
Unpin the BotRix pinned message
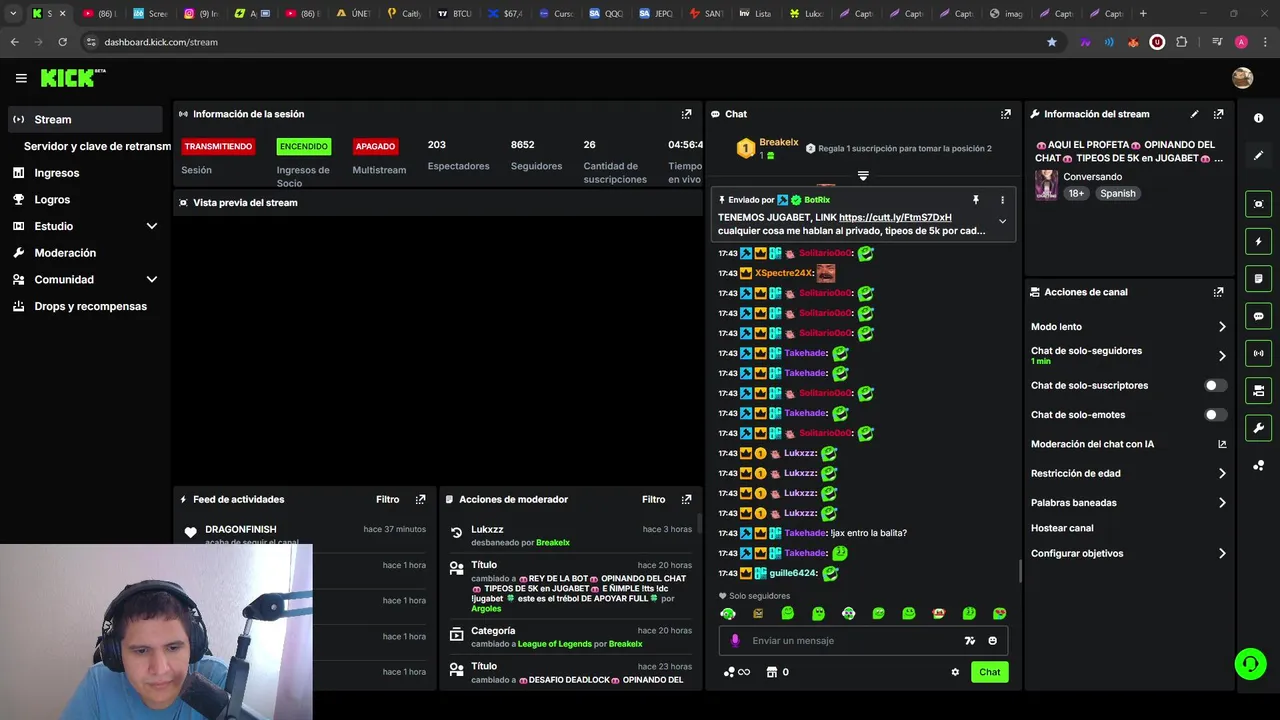click(975, 200)
